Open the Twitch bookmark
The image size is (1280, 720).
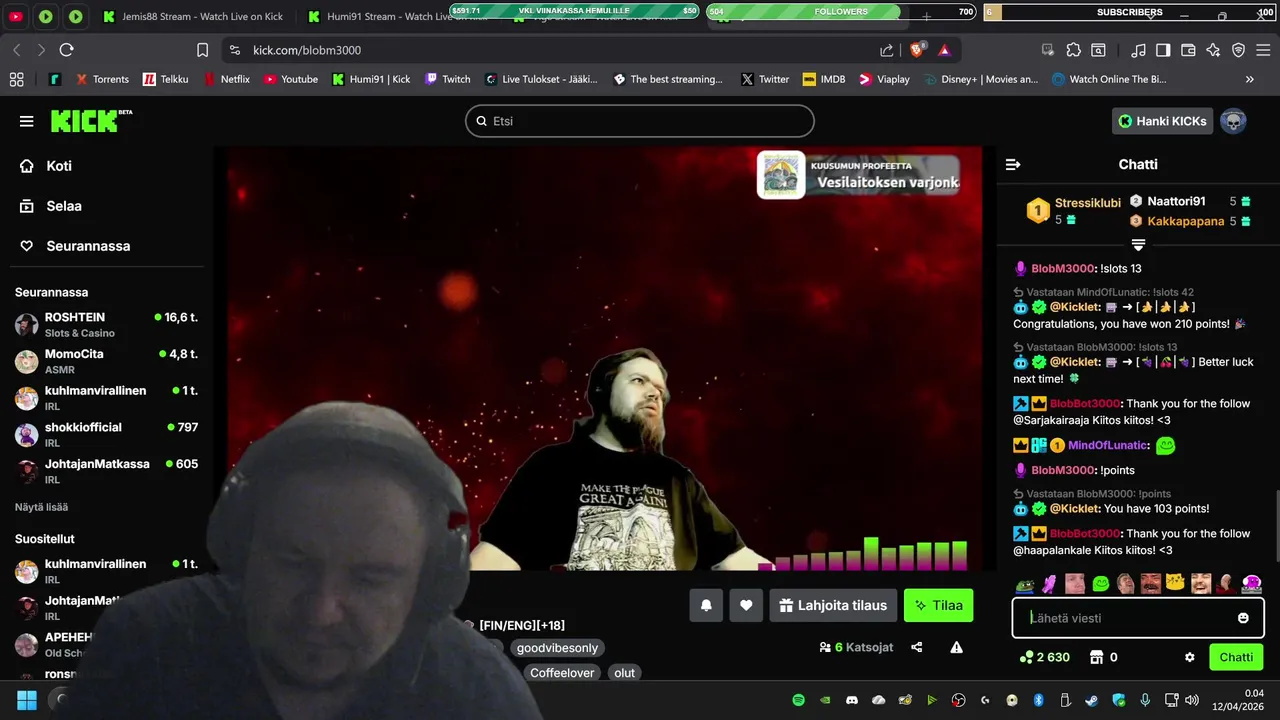[x=447, y=79]
